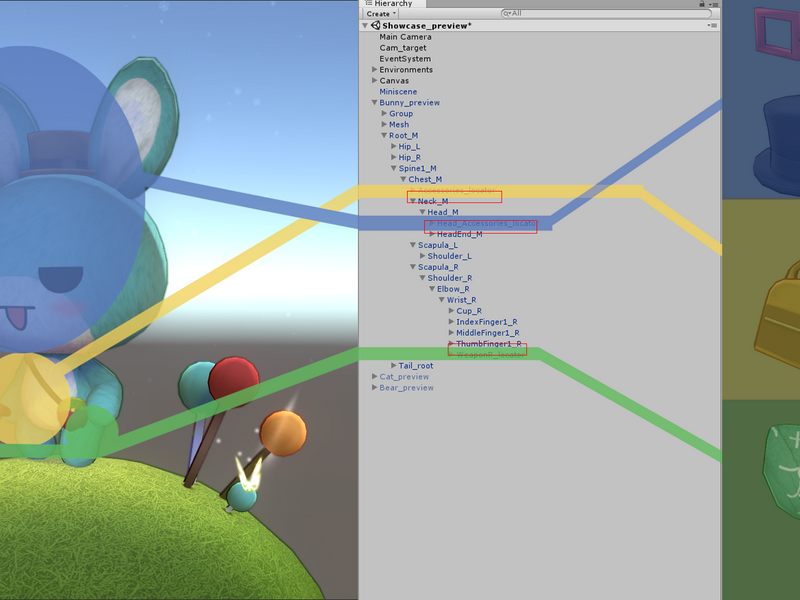Expand the Cat_preview node
This screenshot has height=600, width=800.
click(374, 377)
